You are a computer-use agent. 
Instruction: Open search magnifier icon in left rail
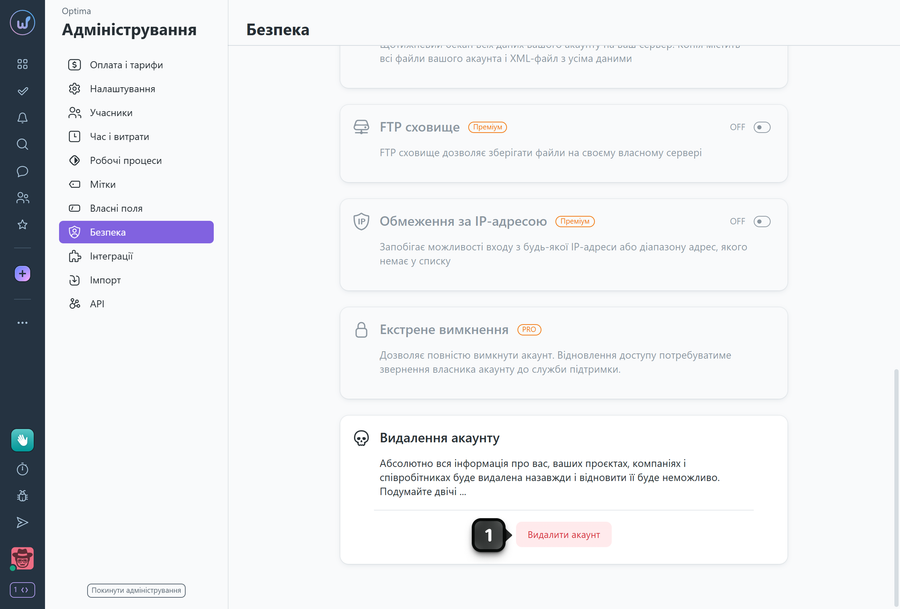pos(22,144)
